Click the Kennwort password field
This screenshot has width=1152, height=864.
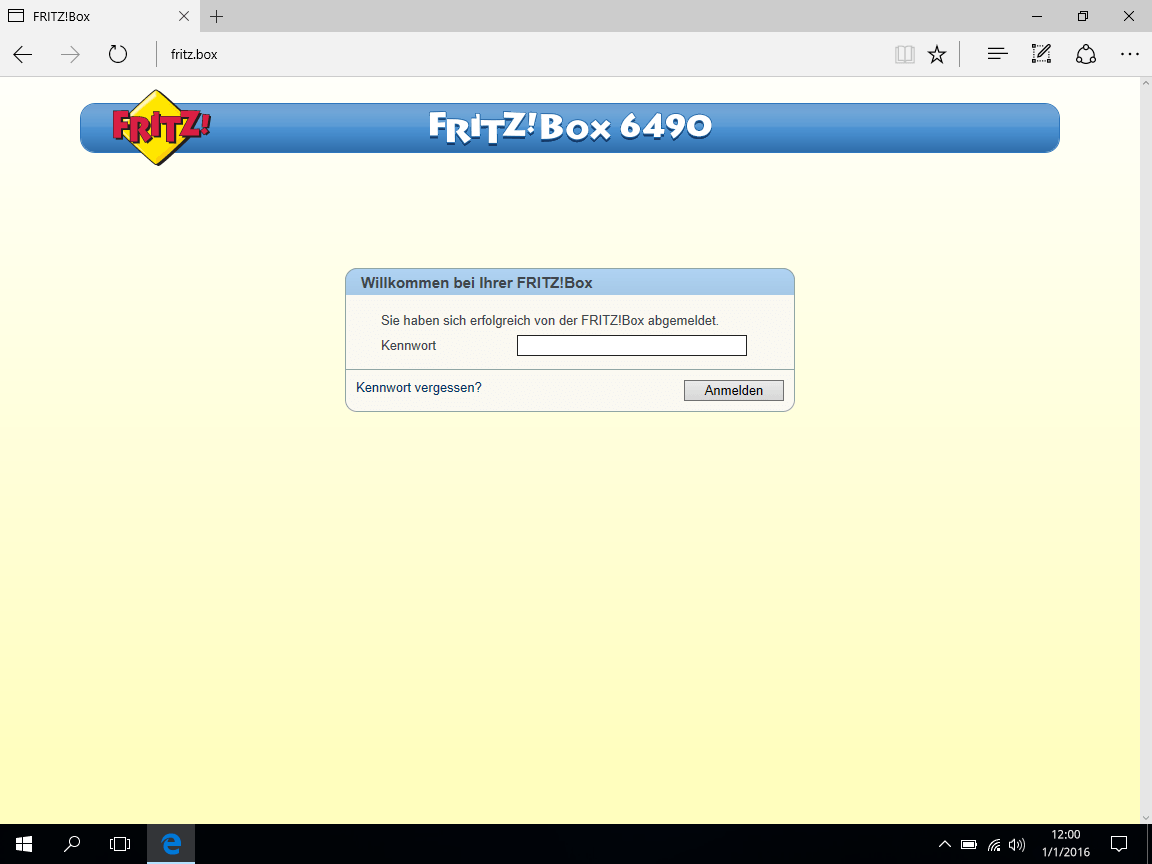(x=632, y=345)
